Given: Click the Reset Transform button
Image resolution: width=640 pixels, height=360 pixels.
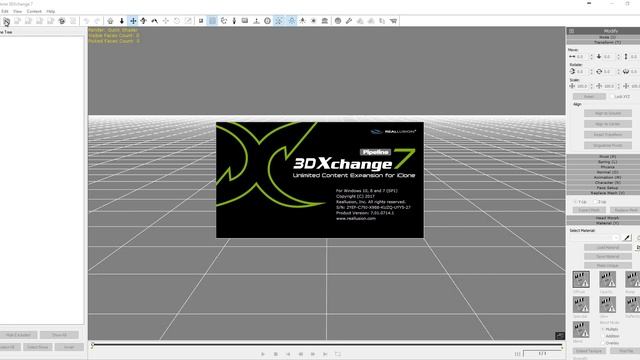Looking at the screenshot, I should 608,134.
